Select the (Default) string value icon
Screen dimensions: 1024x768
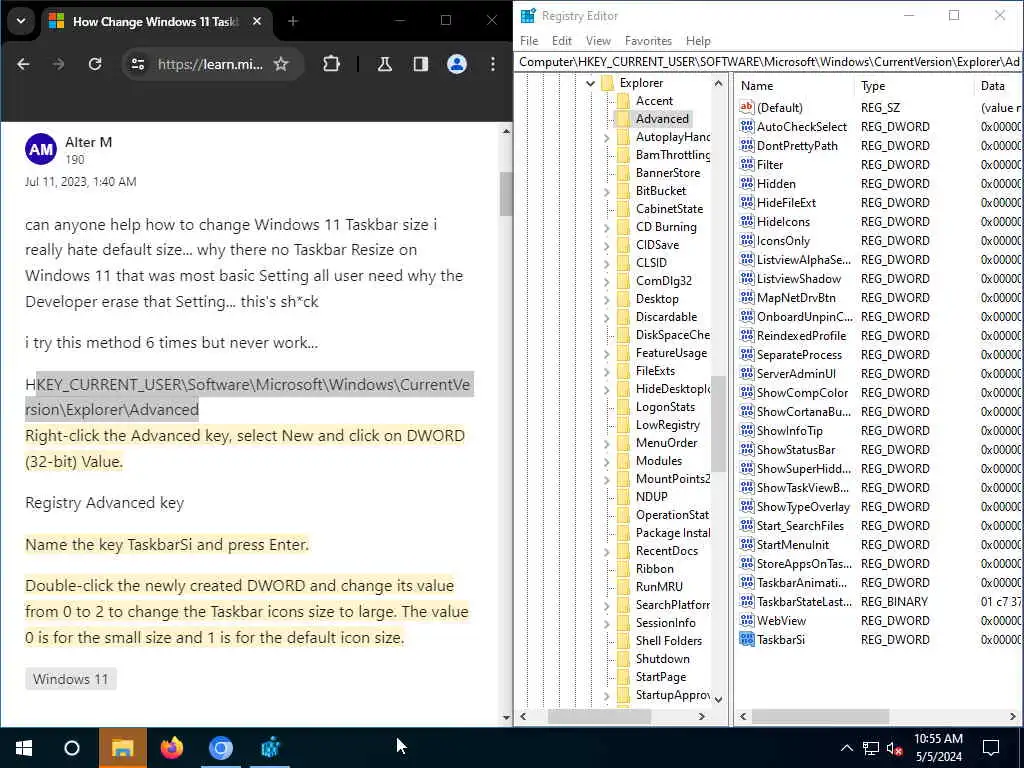pyautogui.click(x=746, y=107)
